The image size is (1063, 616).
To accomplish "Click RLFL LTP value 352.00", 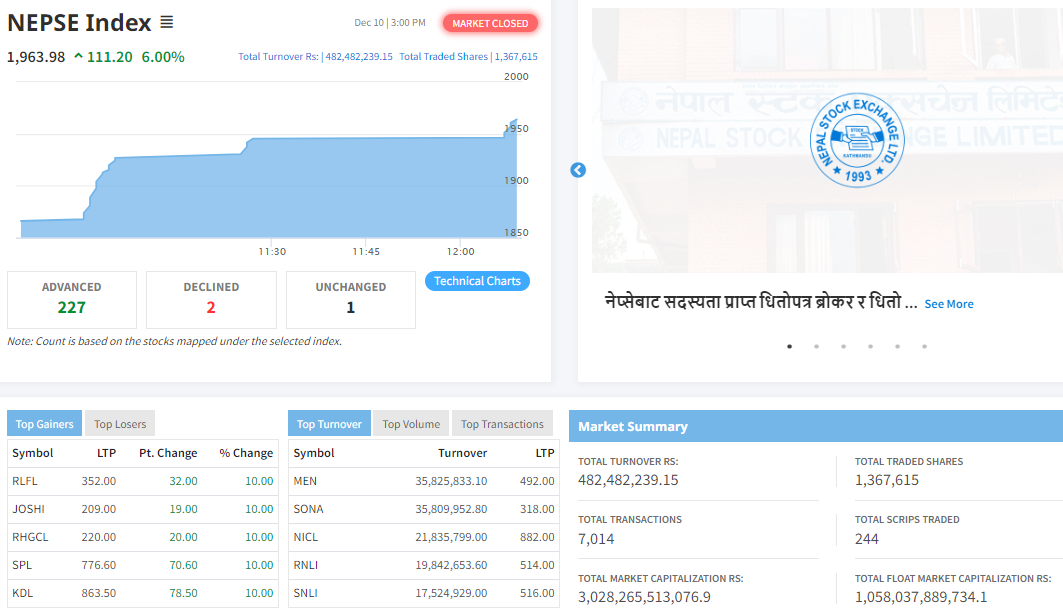I will point(99,481).
